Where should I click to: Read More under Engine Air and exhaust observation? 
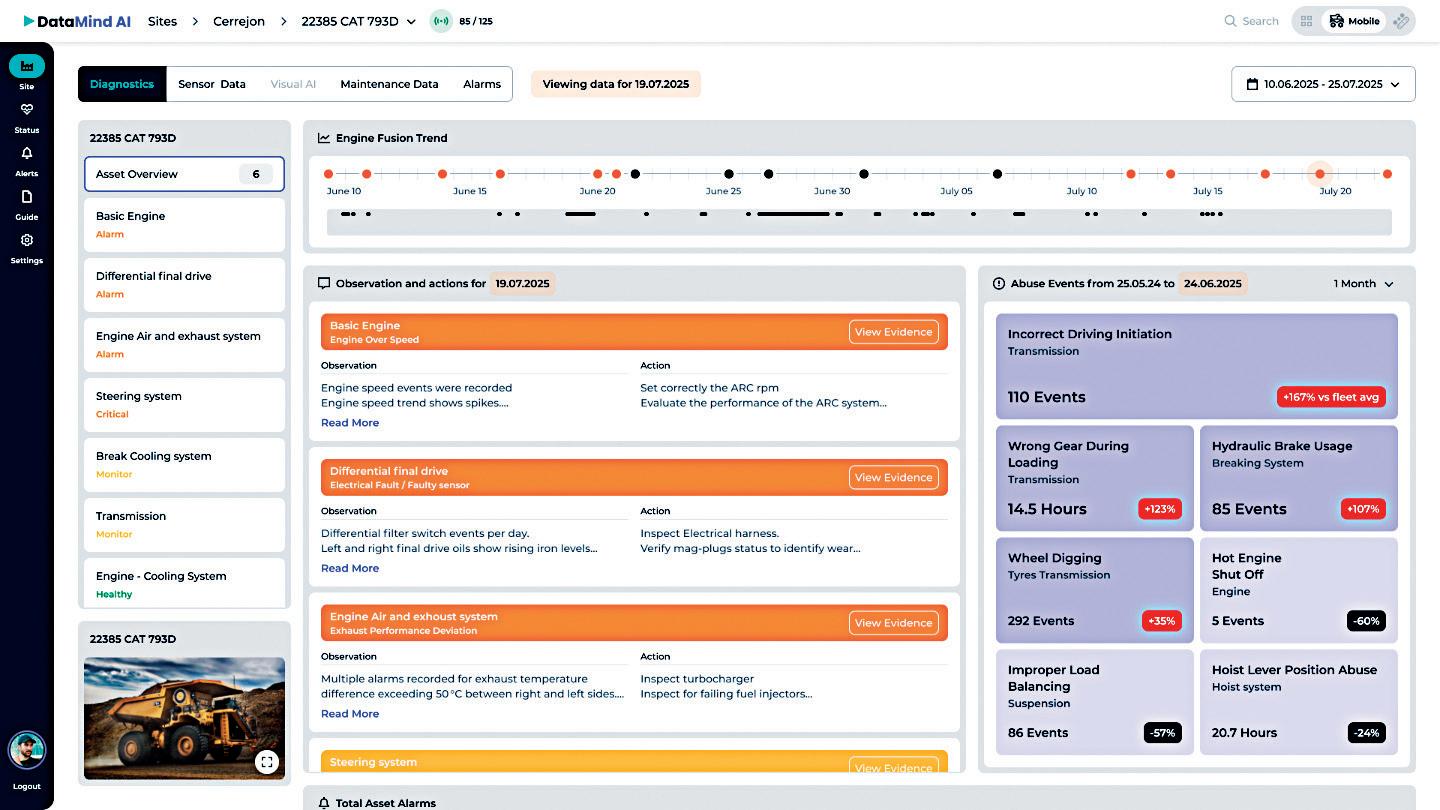click(350, 714)
